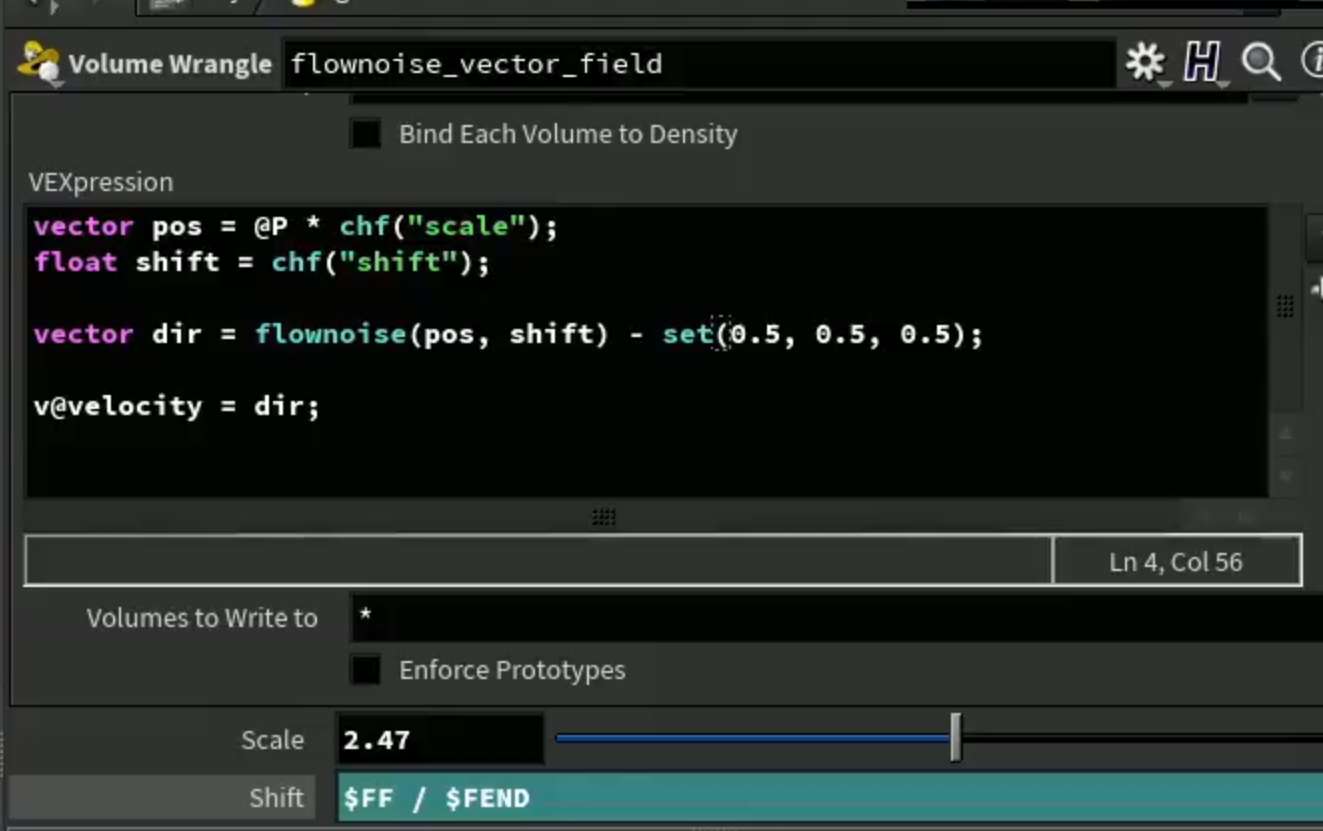
Task: Open dropdown arrow under the gear icon
Action: point(1163,84)
